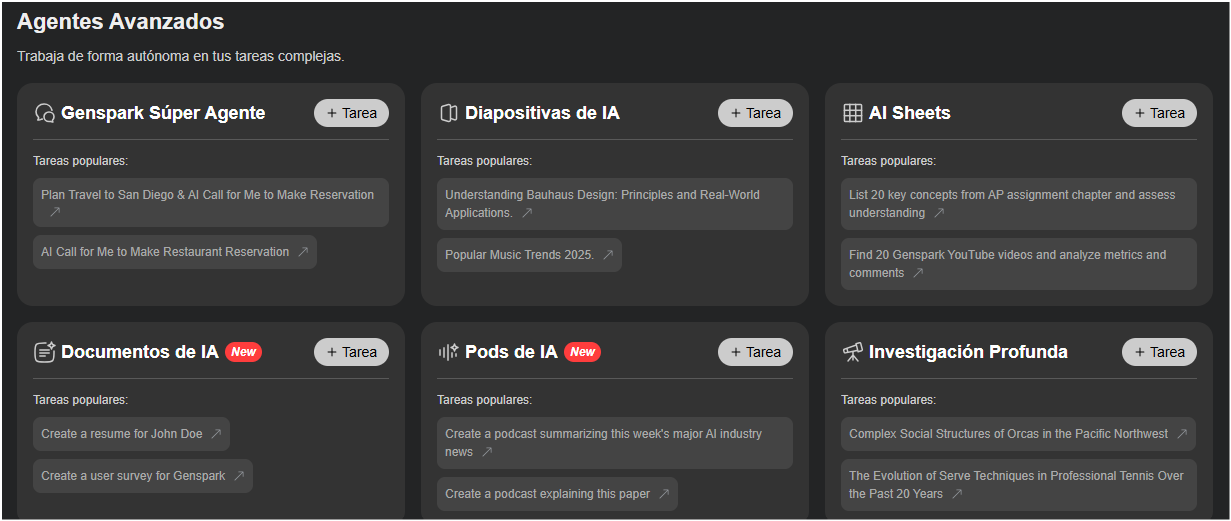Click arrow icon beside podcast explaining this paper

click(x=664, y=494)
